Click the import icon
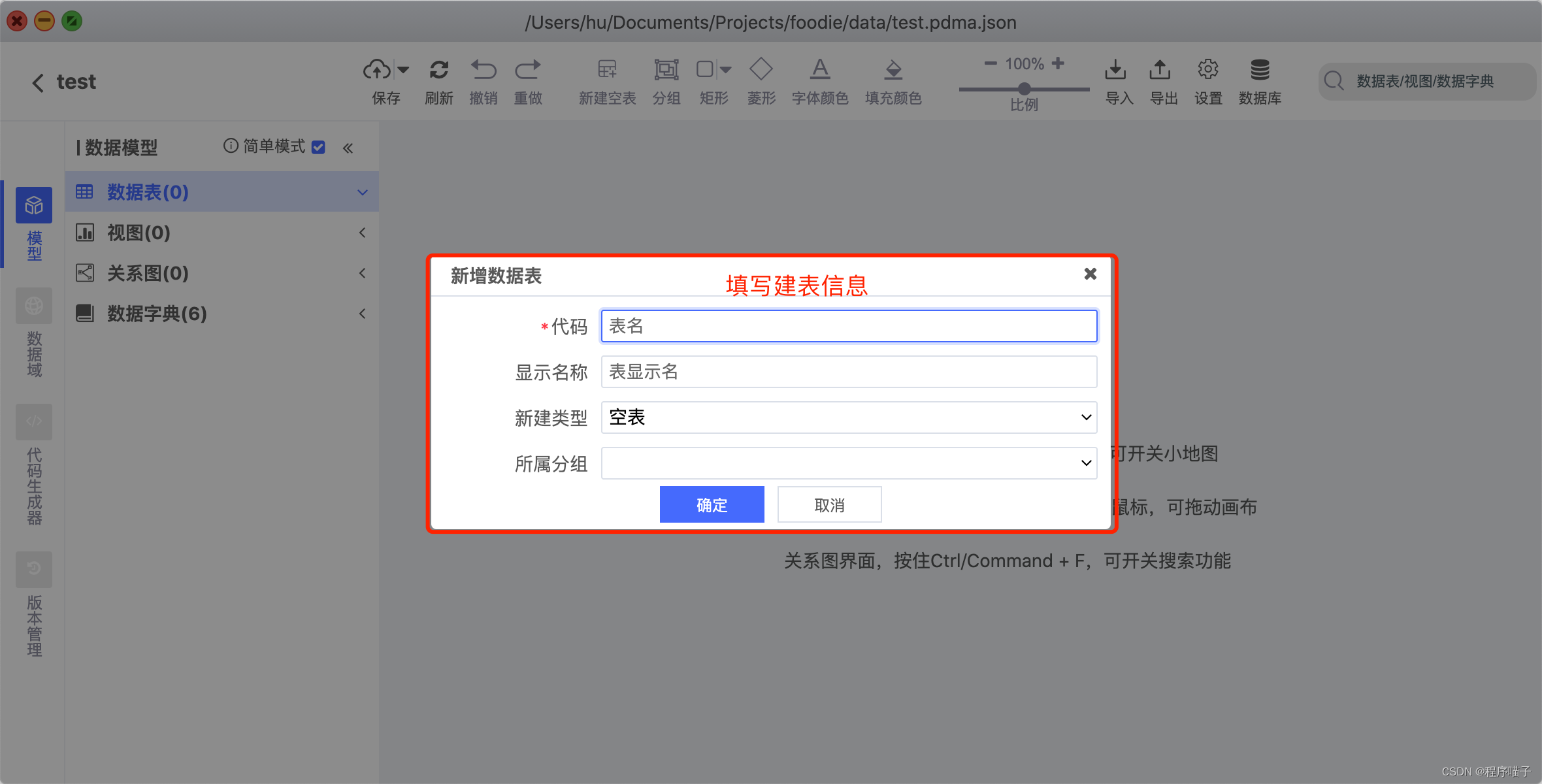Screen dimensions: 1542x784 (1115, 69)
